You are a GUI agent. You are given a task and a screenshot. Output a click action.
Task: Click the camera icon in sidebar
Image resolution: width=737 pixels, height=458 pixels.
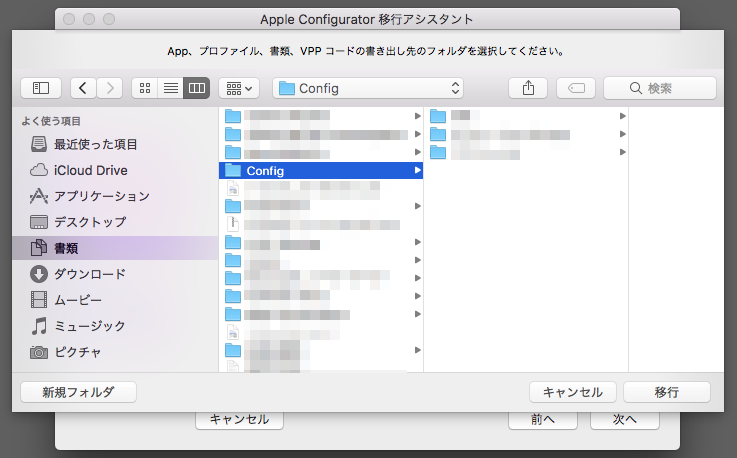pos(39,352)
